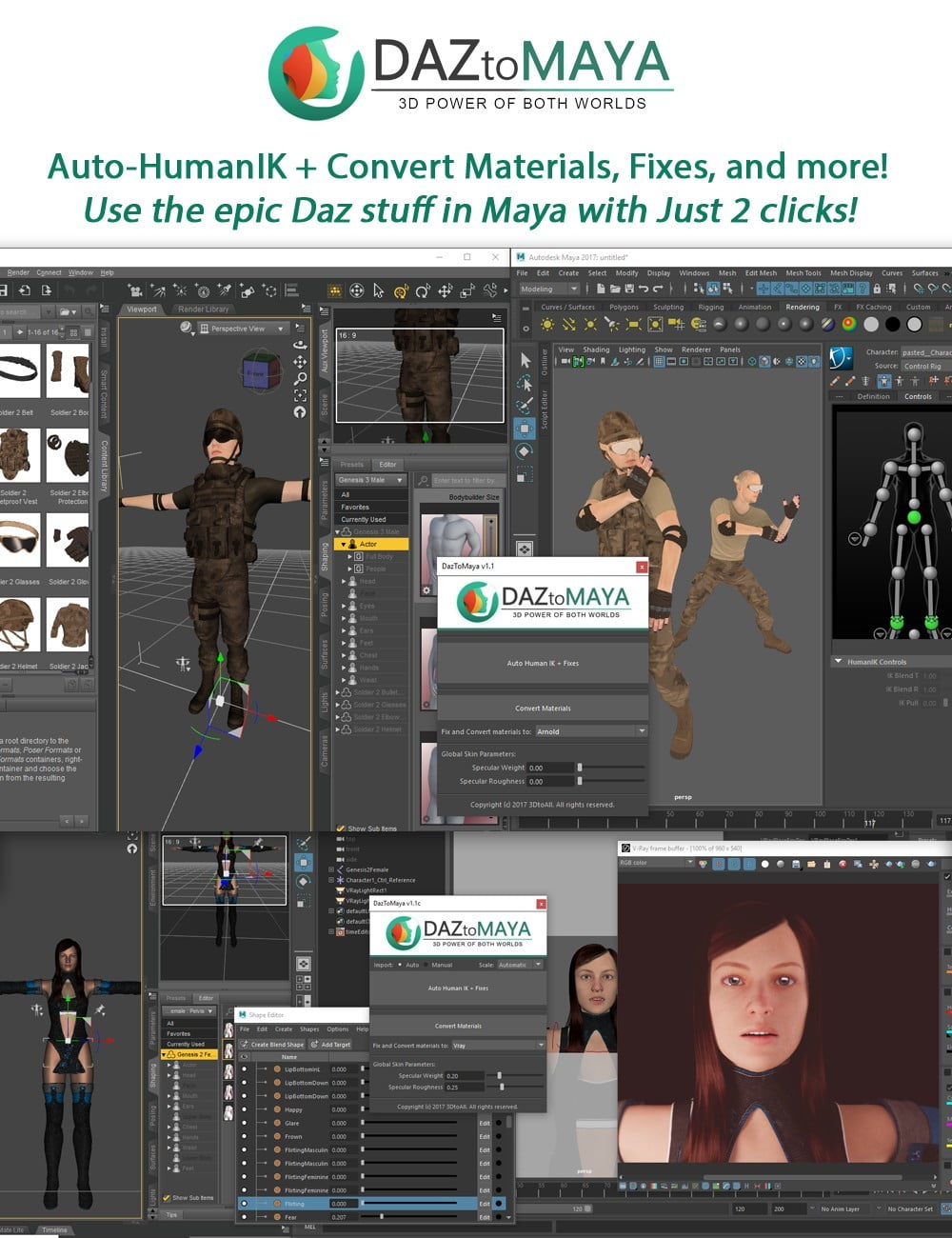
Task: Select the Translate tool in Daz Studio toolbar
Action: (445, 290)
